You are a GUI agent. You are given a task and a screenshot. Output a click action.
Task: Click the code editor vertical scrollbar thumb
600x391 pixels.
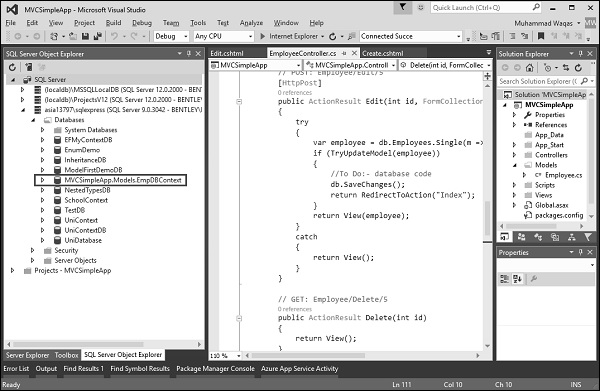pyautogui.click(x=488, y=218)
